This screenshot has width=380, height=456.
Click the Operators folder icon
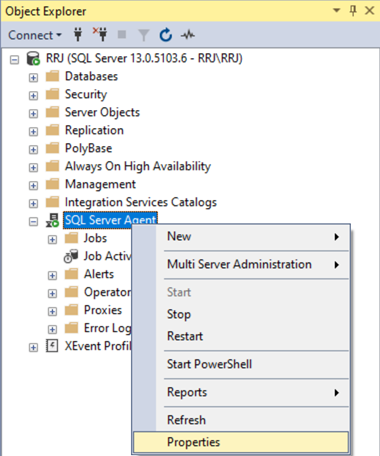[71, 292]
